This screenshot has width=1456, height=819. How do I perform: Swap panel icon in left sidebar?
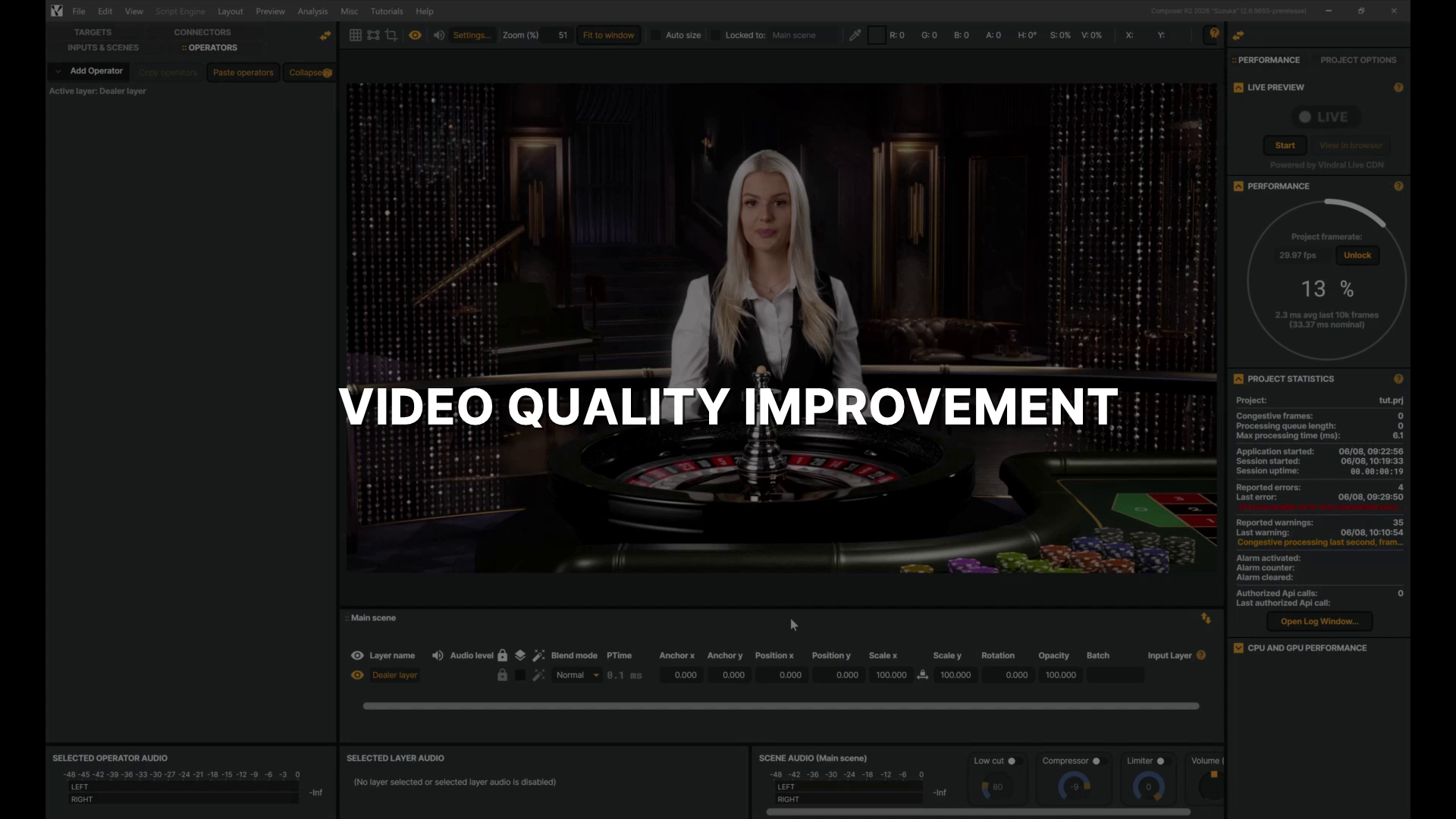(x=325, y=35)
